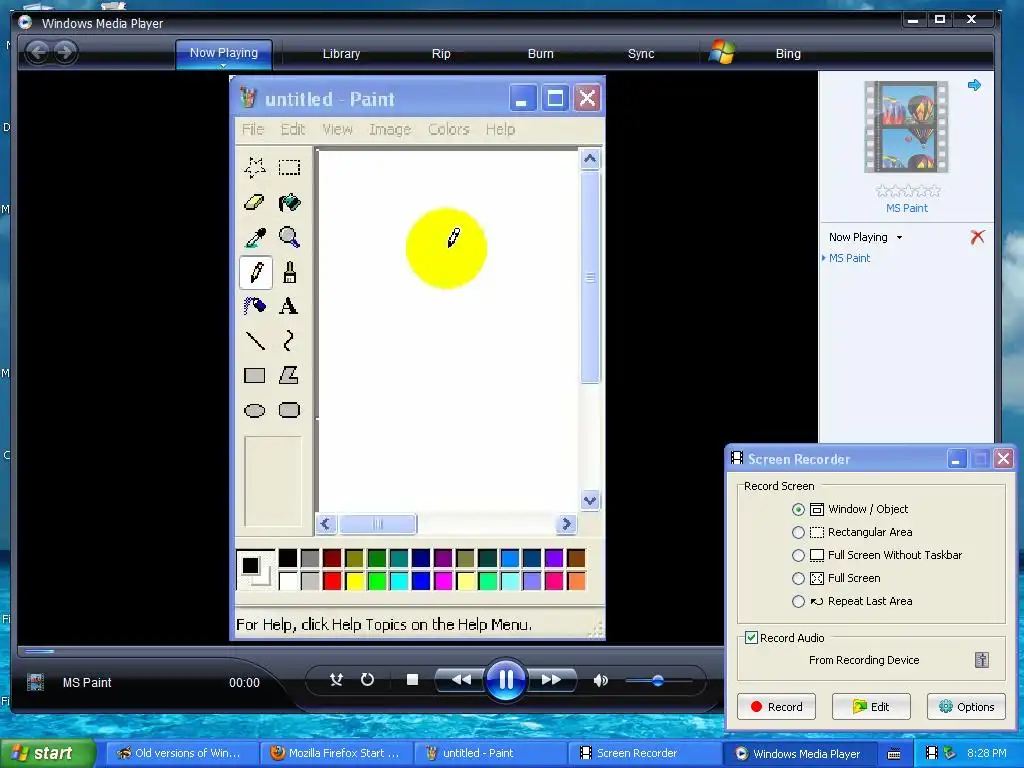Select the Pencil tool in Paint
Viewport: 1024px width, 768px height.
[255, 272]
